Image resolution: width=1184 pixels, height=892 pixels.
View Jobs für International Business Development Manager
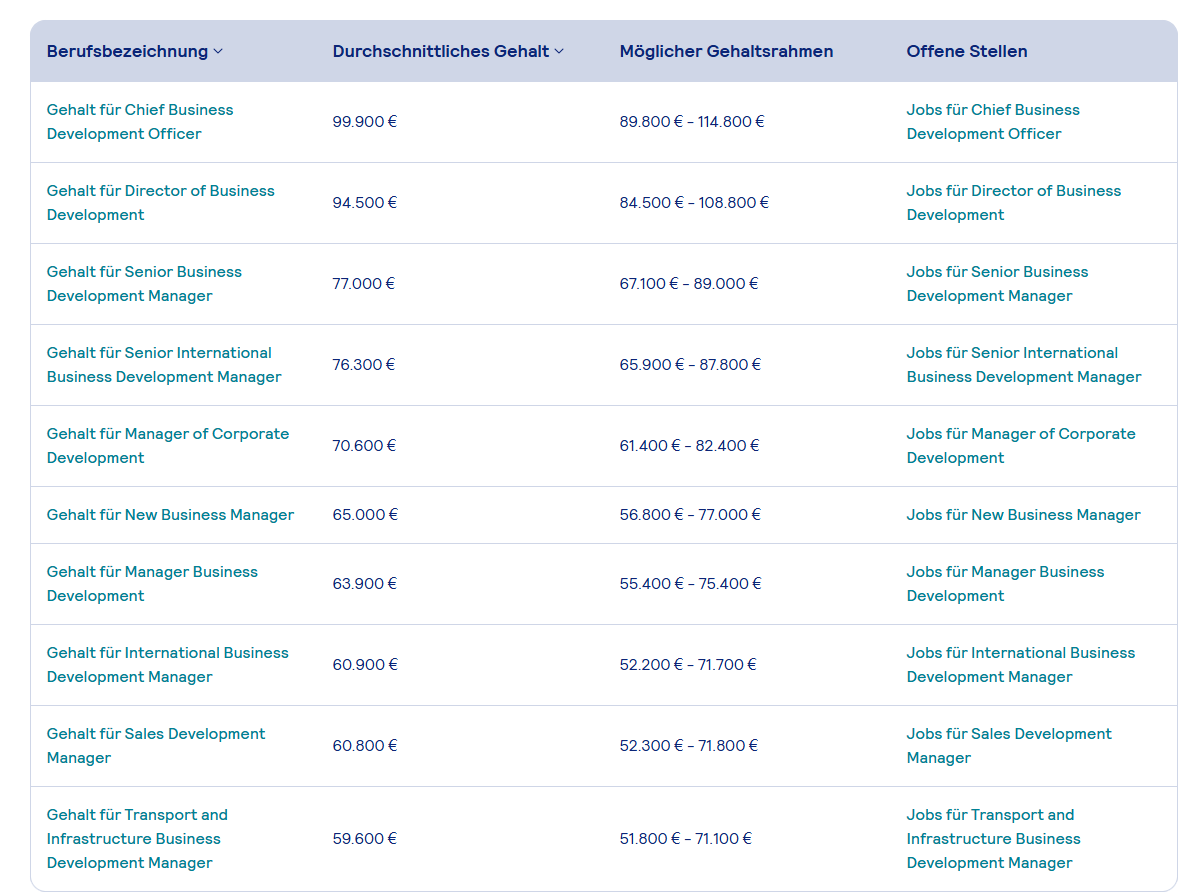pyautogui.click(x=1020, y=665)
